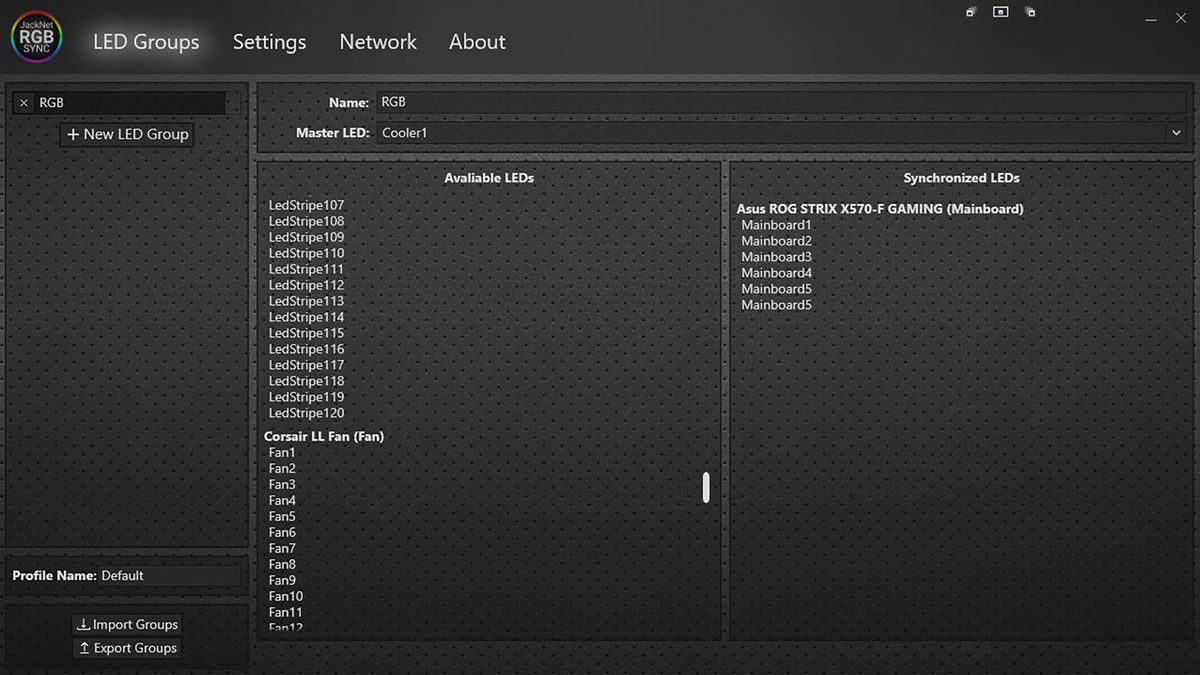Select LedStripe112 from Available LEDs
Screen dimensions: 1200x675
(x=305, y=284)
